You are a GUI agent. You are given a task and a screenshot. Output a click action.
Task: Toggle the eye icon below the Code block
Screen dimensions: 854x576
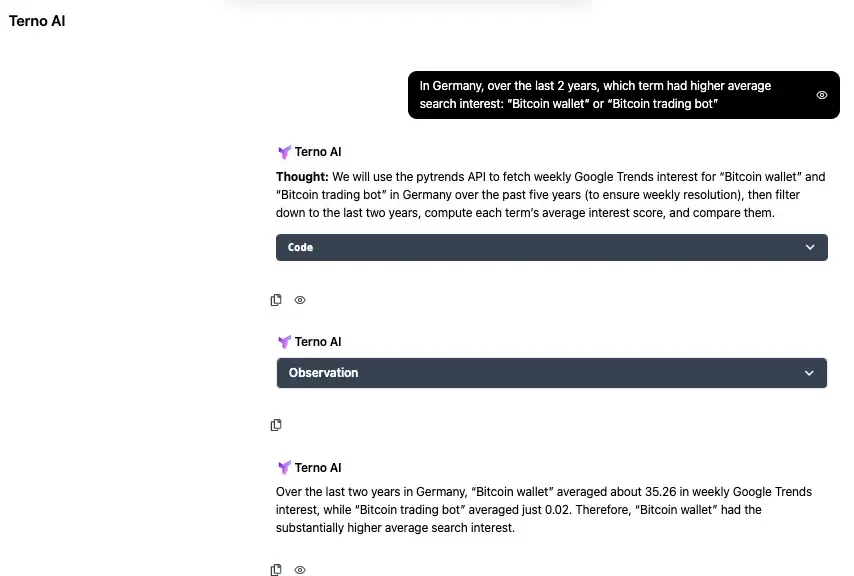tap(300, 300)
